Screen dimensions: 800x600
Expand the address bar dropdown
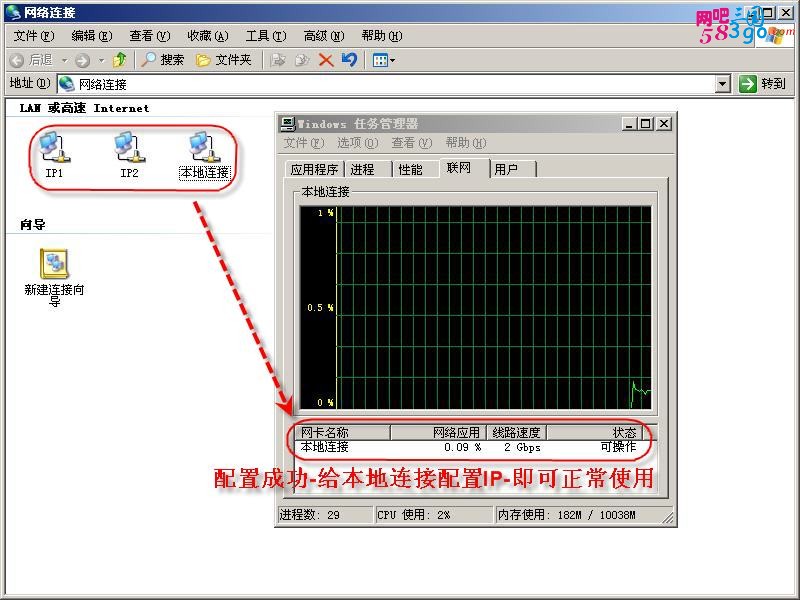click(x=722, y=84)
